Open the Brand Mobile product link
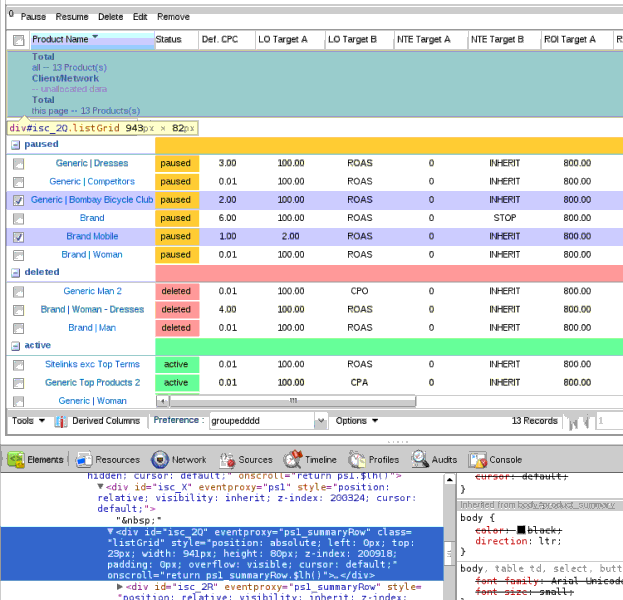Viewport: 623px width, 600px height. (92, 236)
